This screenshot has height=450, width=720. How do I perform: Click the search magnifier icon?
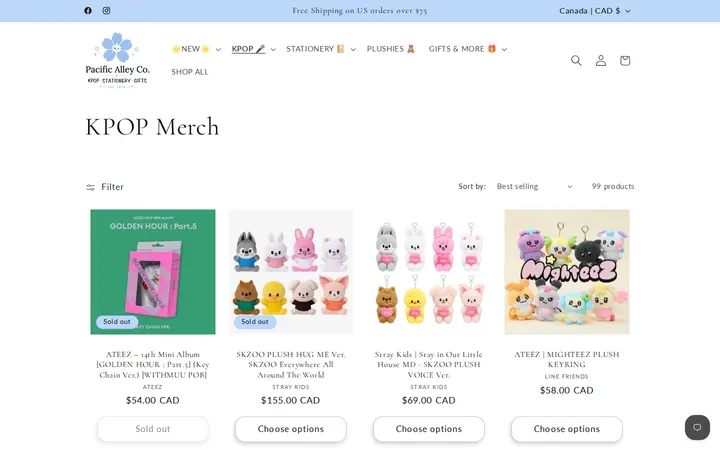point(576,61)
